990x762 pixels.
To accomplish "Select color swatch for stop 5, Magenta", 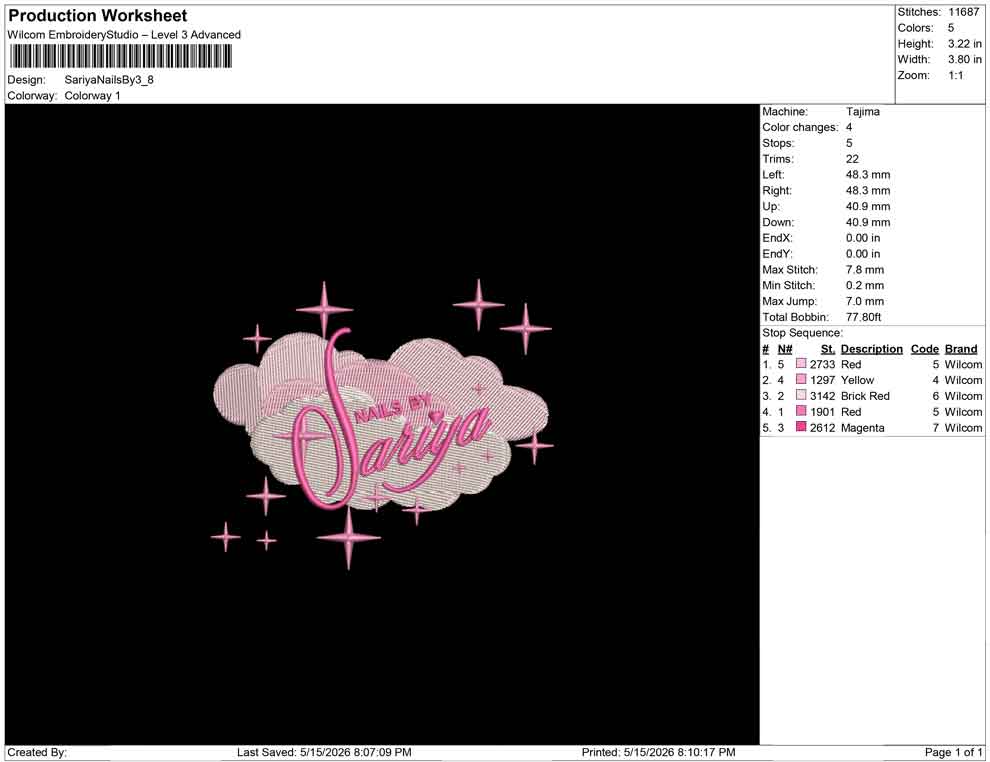I will (x=801, y=427).
